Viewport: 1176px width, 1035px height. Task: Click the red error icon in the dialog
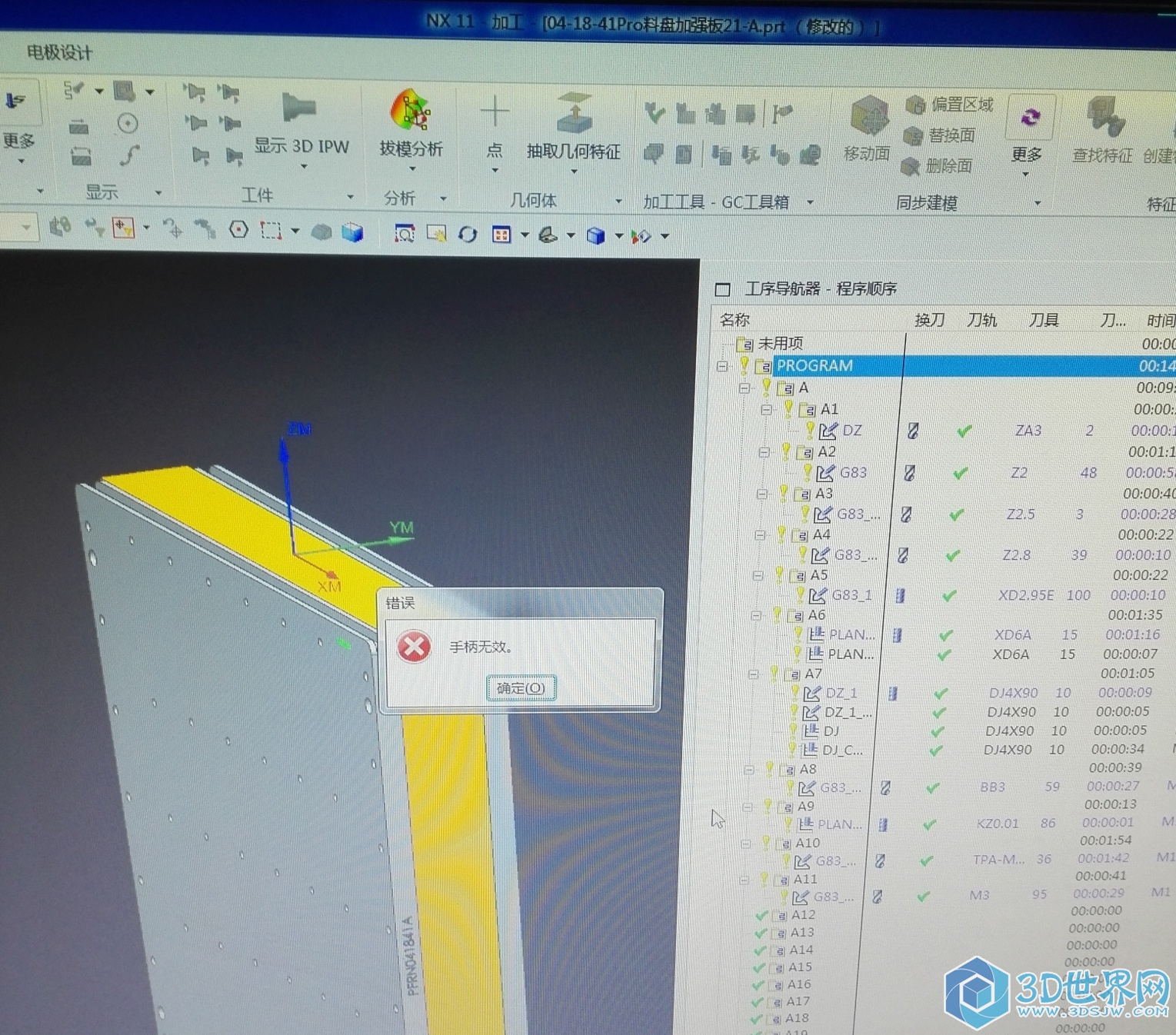click(x=414, y=647)
